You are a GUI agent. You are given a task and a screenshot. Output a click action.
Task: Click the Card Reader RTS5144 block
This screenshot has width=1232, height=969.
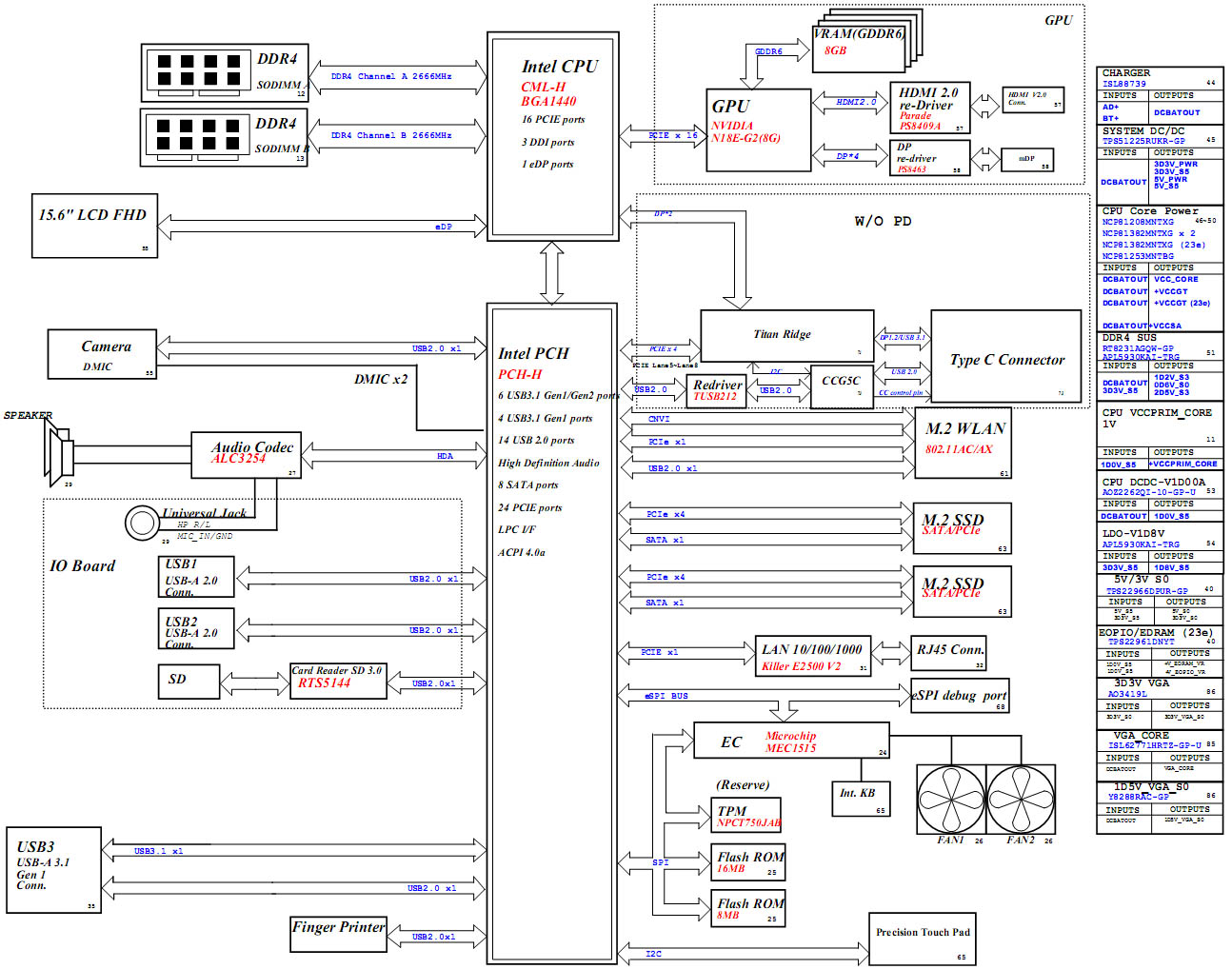click(338, 681)
